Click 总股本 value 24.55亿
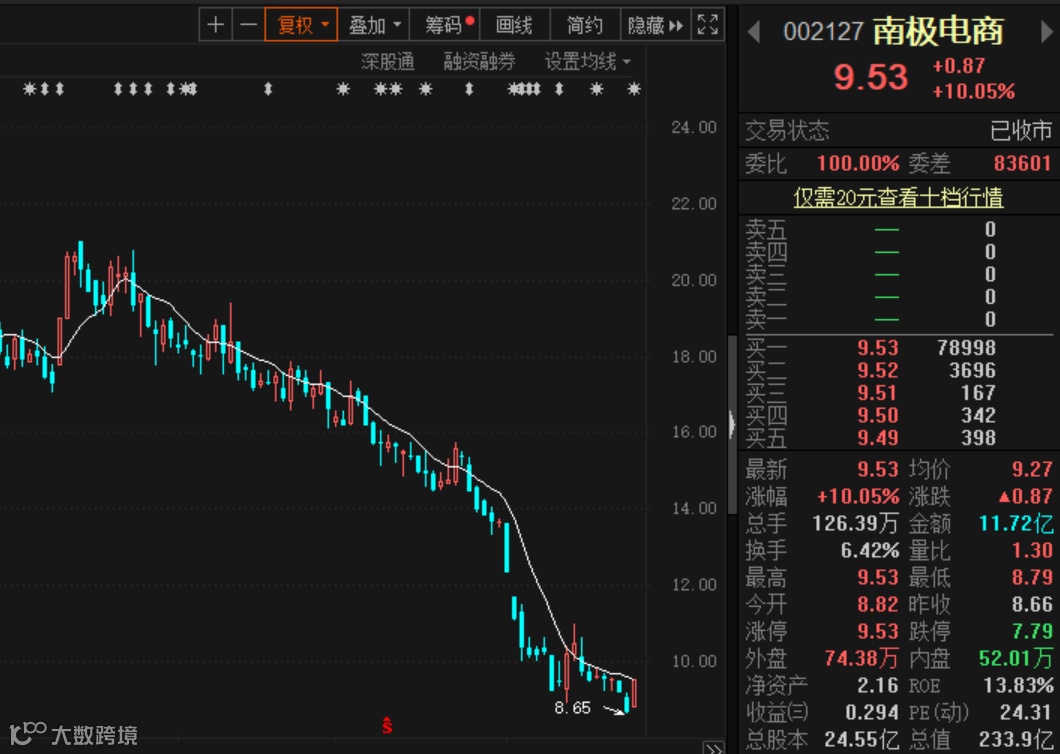Image resolution: width=1060 pixels, height=754 pixels. point(861,739)
